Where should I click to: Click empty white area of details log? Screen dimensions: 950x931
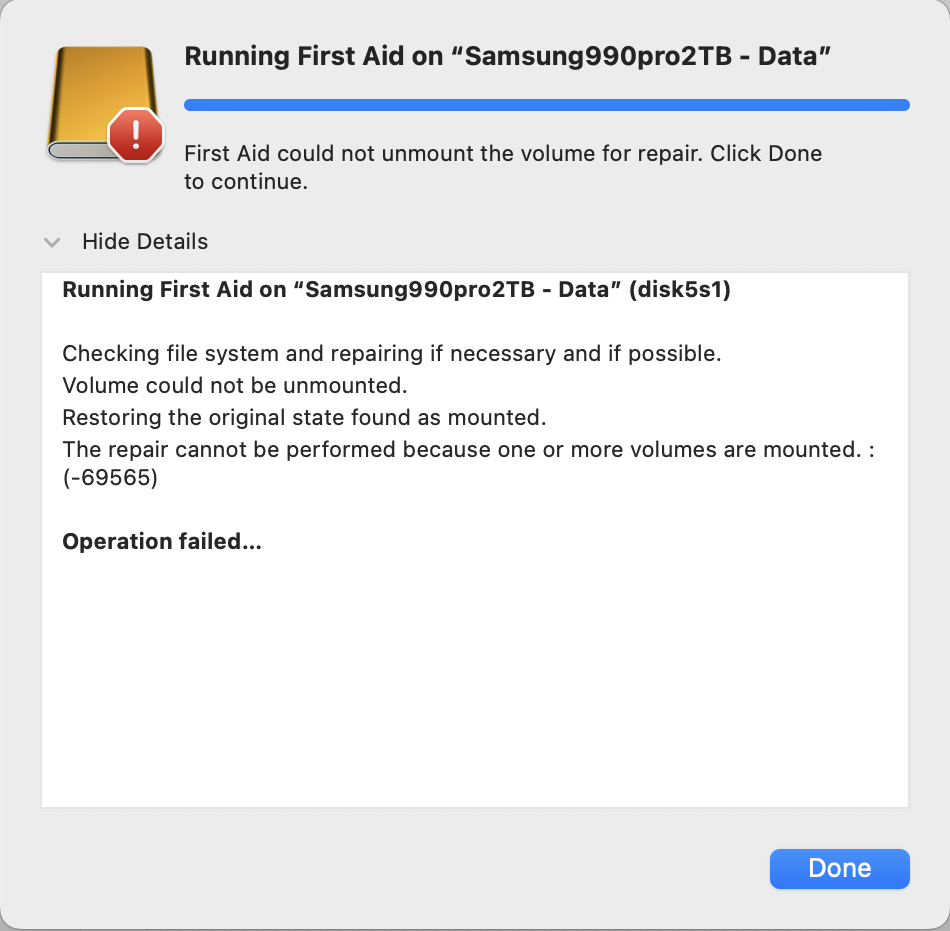point(474,680)
